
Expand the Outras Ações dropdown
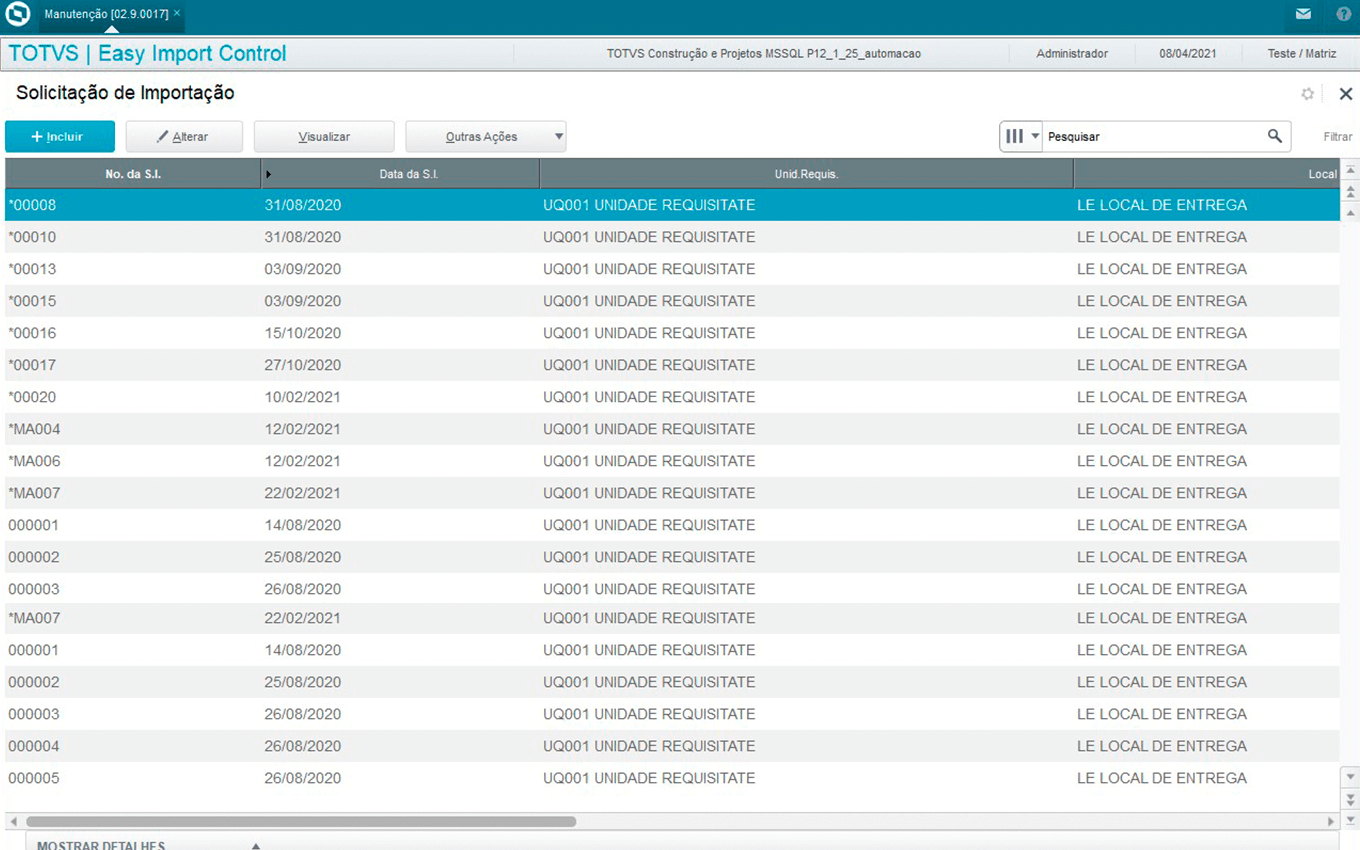[558, 137]
